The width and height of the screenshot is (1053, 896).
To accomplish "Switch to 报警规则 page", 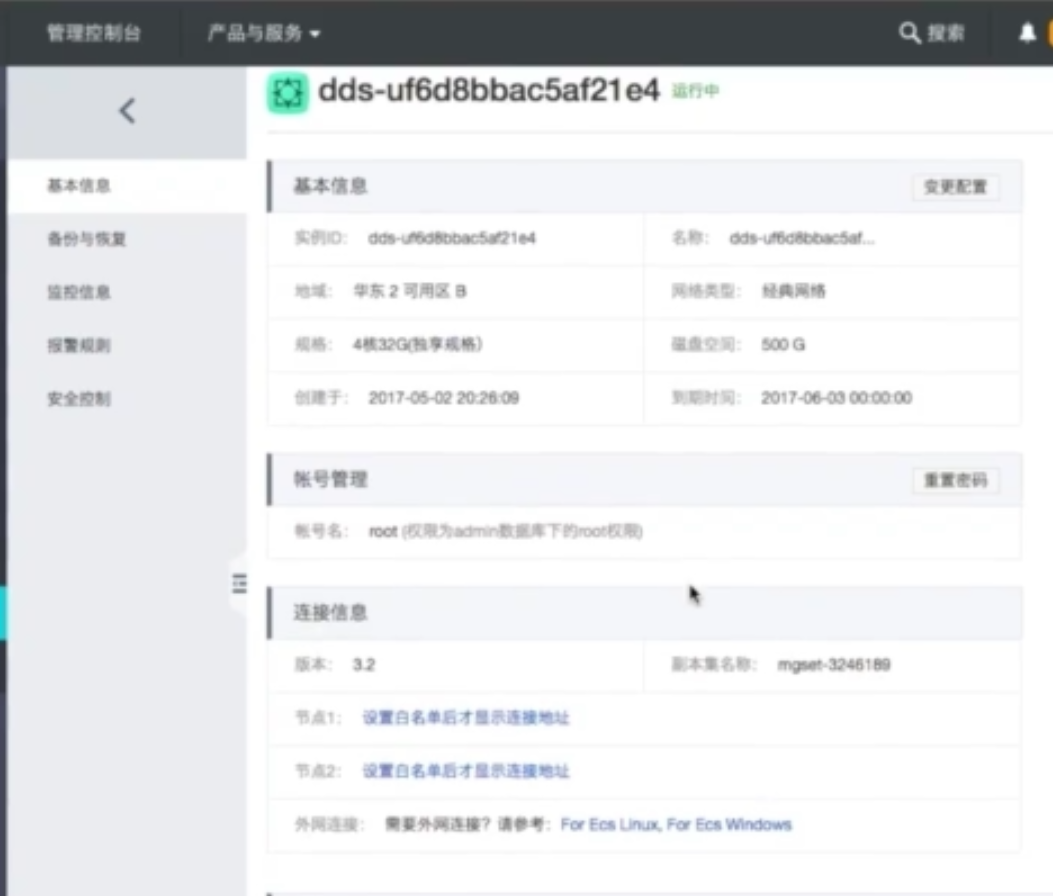I will click(79, 346).
